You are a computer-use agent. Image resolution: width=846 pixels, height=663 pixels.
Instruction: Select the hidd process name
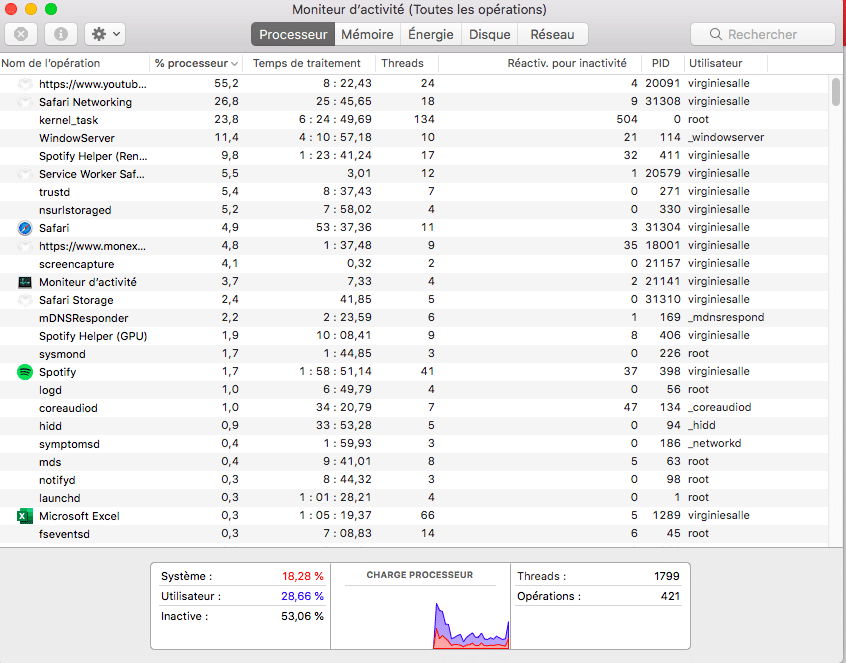point(50,426)
